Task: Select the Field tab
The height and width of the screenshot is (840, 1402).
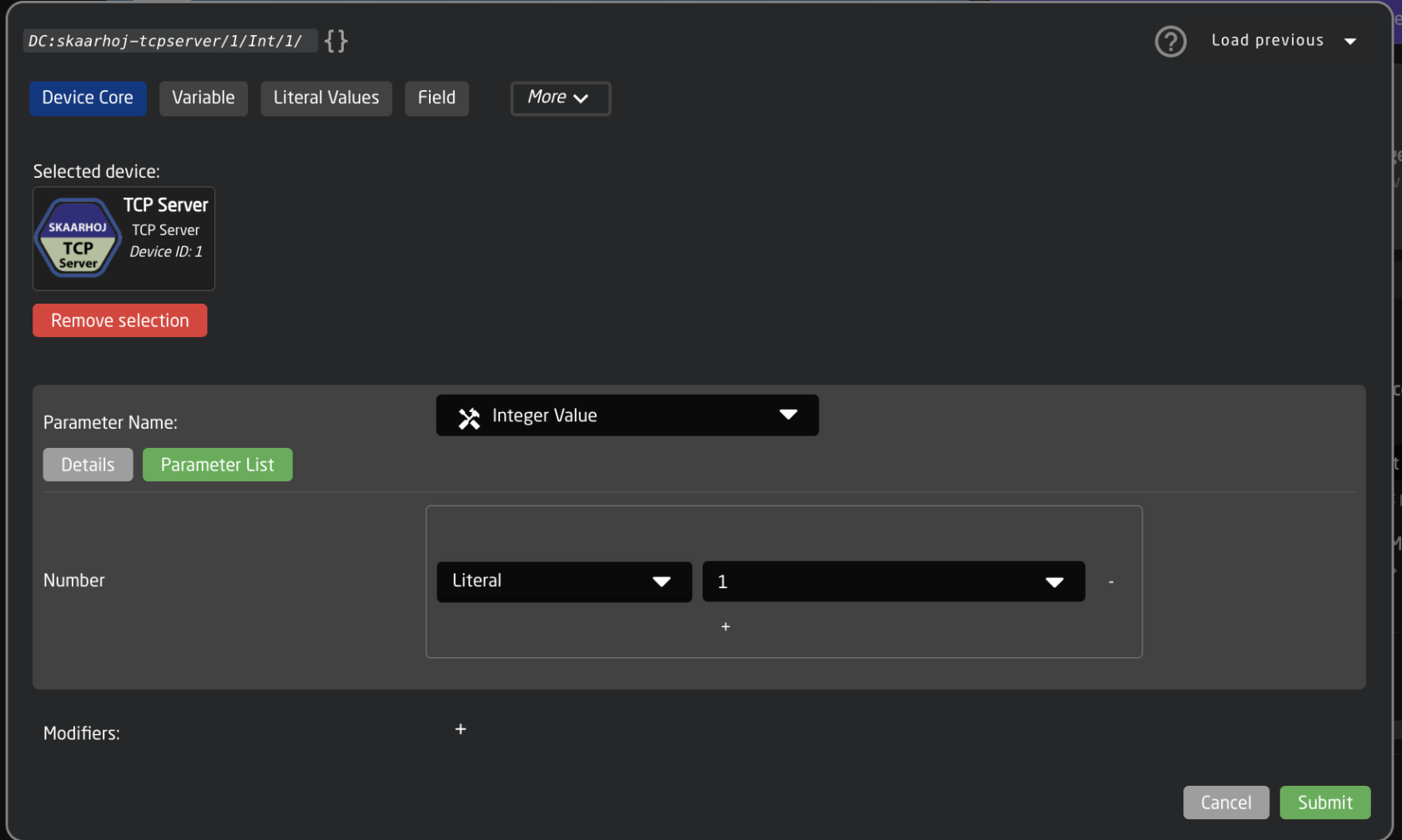Action: pos(436,98)
